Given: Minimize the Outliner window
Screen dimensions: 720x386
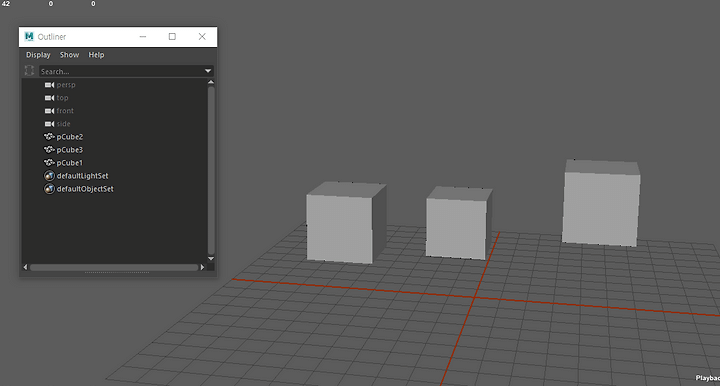Looking at the screenshot, I should click(143, 37).
